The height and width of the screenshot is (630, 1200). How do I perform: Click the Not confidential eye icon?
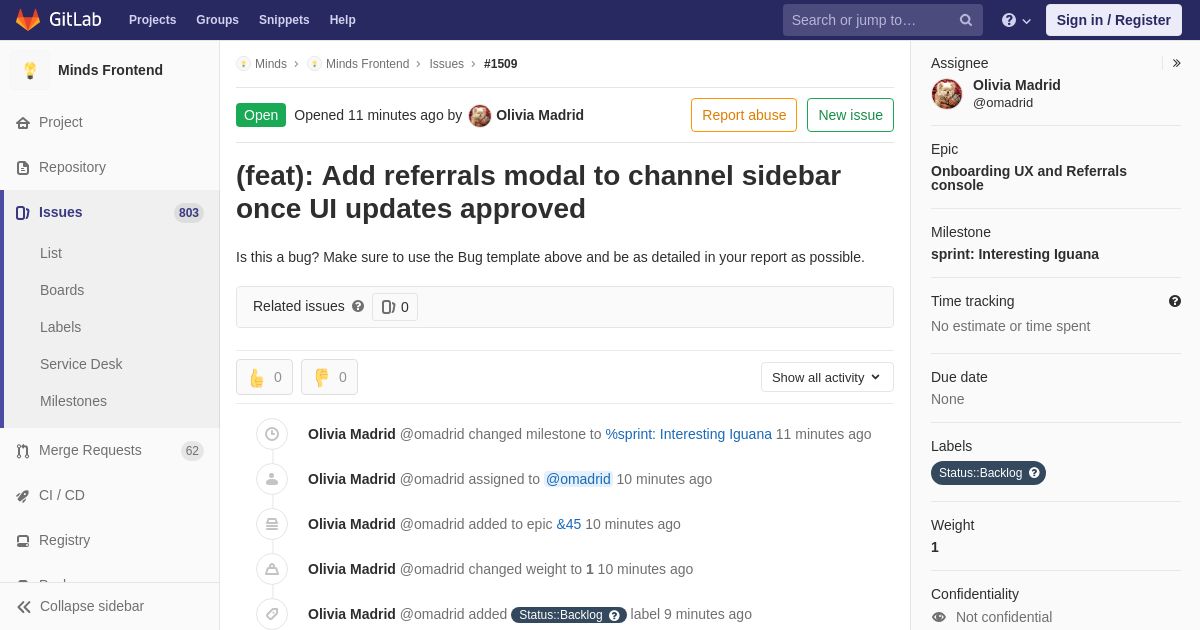(939, 617)
